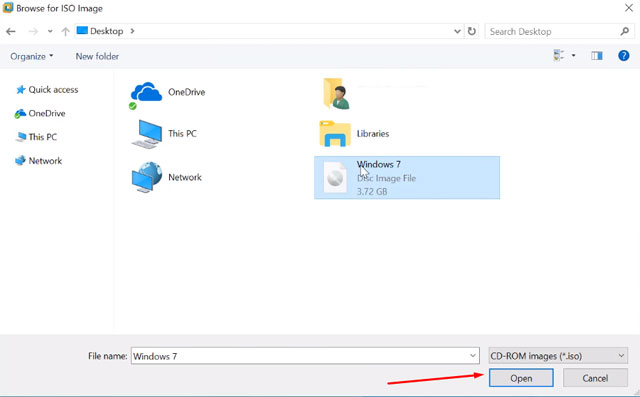Screen dimensions: 640x397
Task: Click the 3.72 GB size text
Action: (x=372, y=191)
